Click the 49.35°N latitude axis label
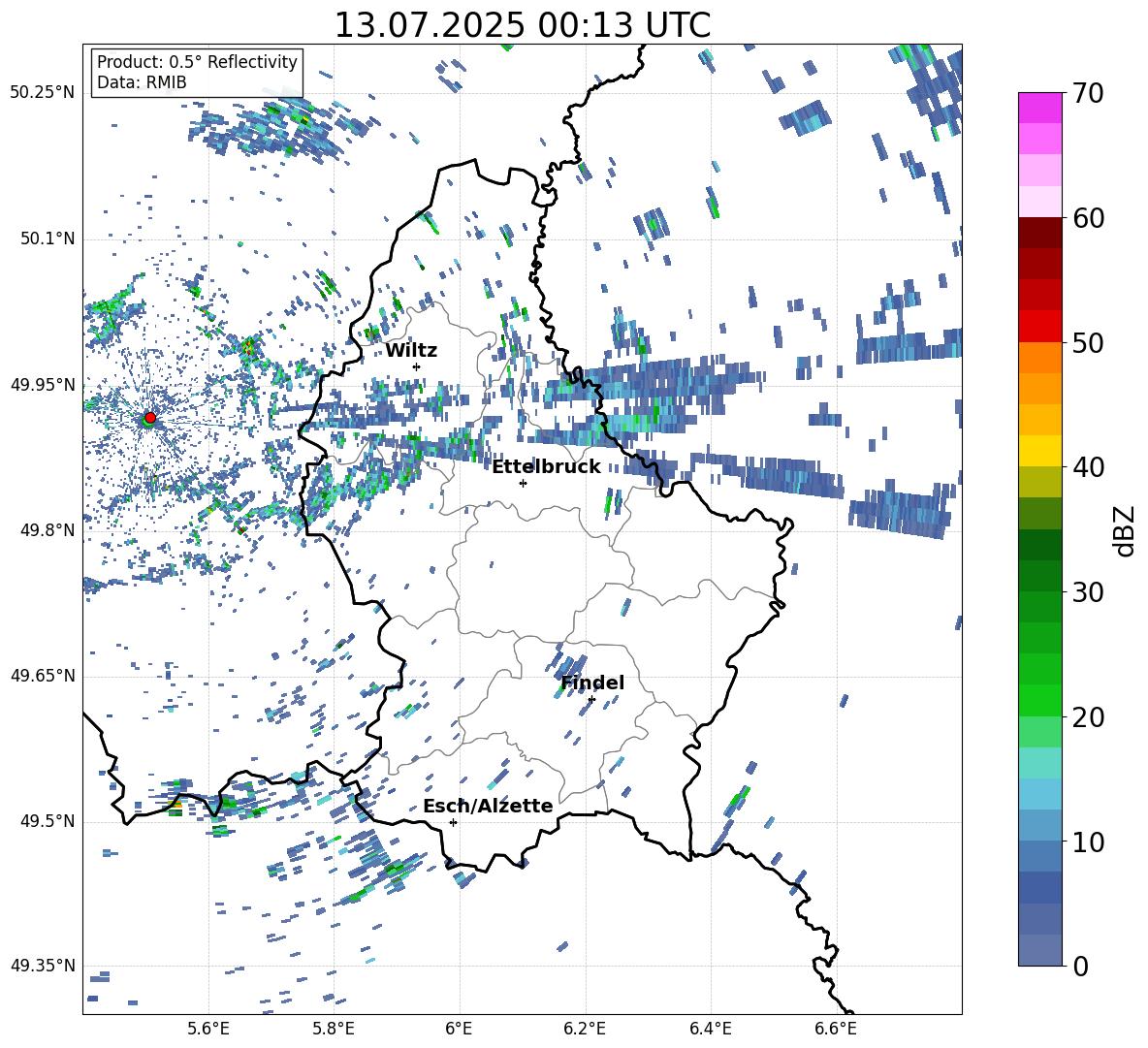This screenshot has width=1148, height=1048. point(43,966)
